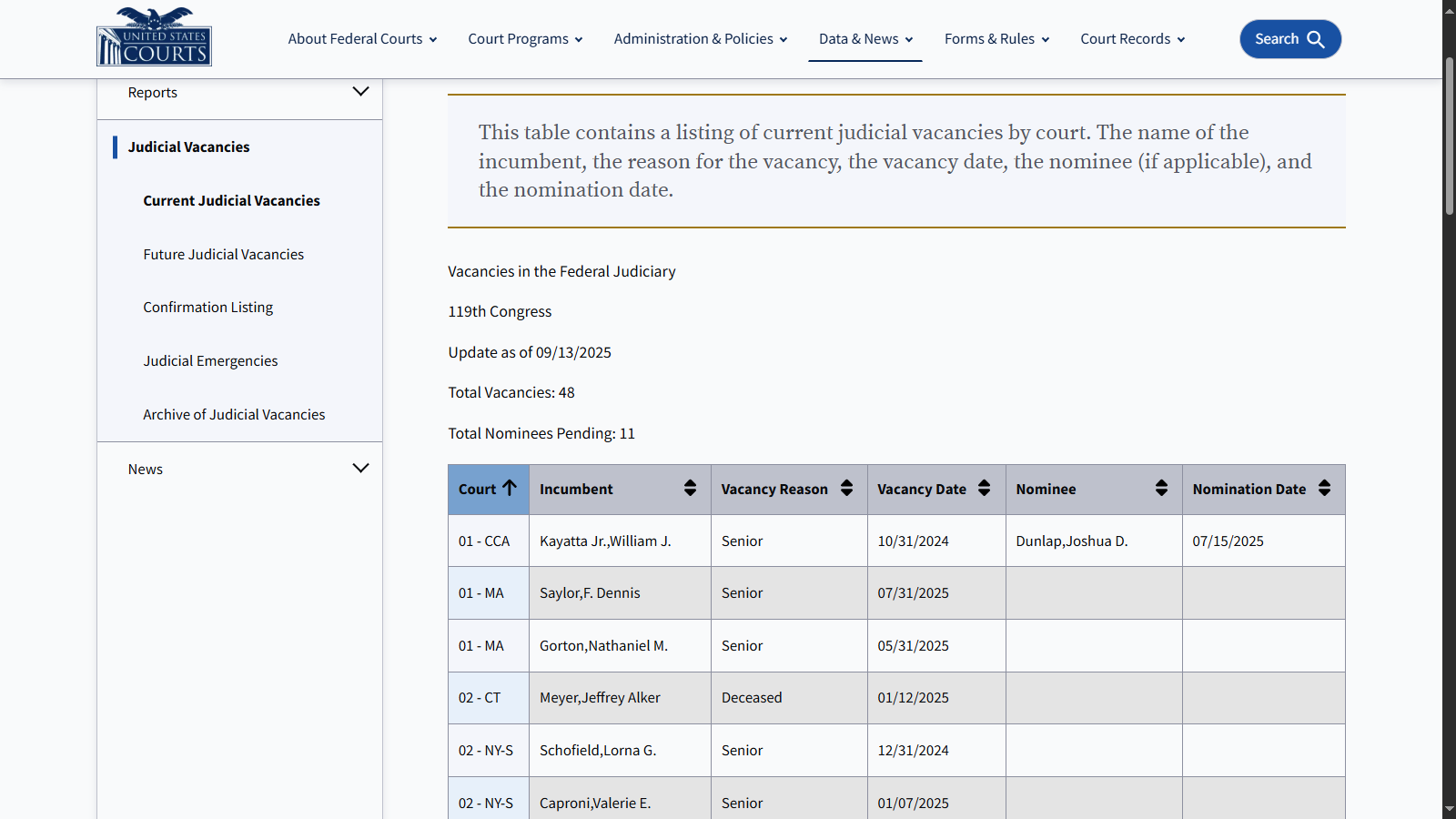The image size is (1456, 819).
Task: Click the magnifying glass Search button
Action: [1289, 39]
